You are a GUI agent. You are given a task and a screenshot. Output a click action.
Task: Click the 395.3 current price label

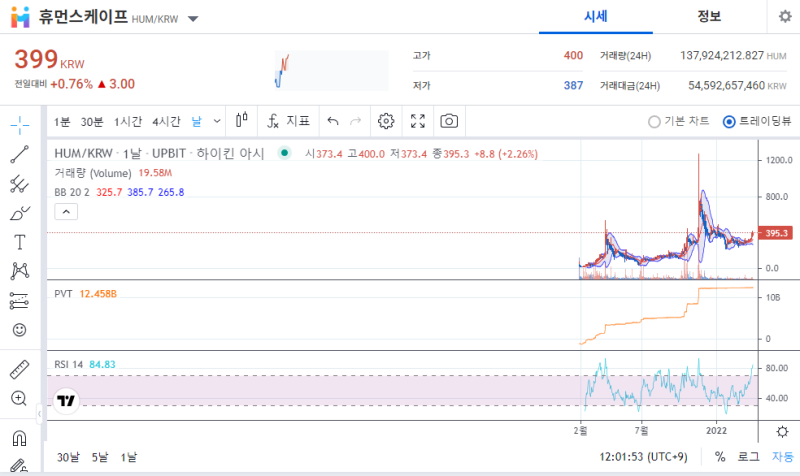pos(776,233)
